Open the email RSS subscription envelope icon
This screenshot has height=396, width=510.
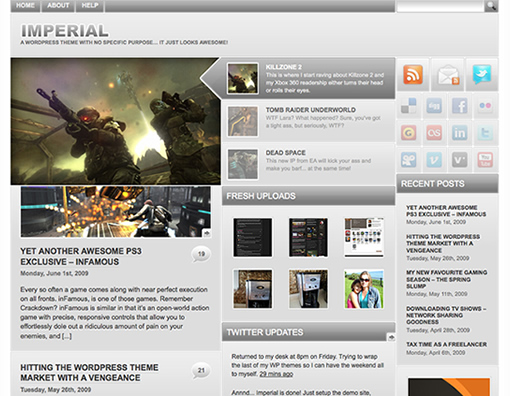tap(448, 75)
